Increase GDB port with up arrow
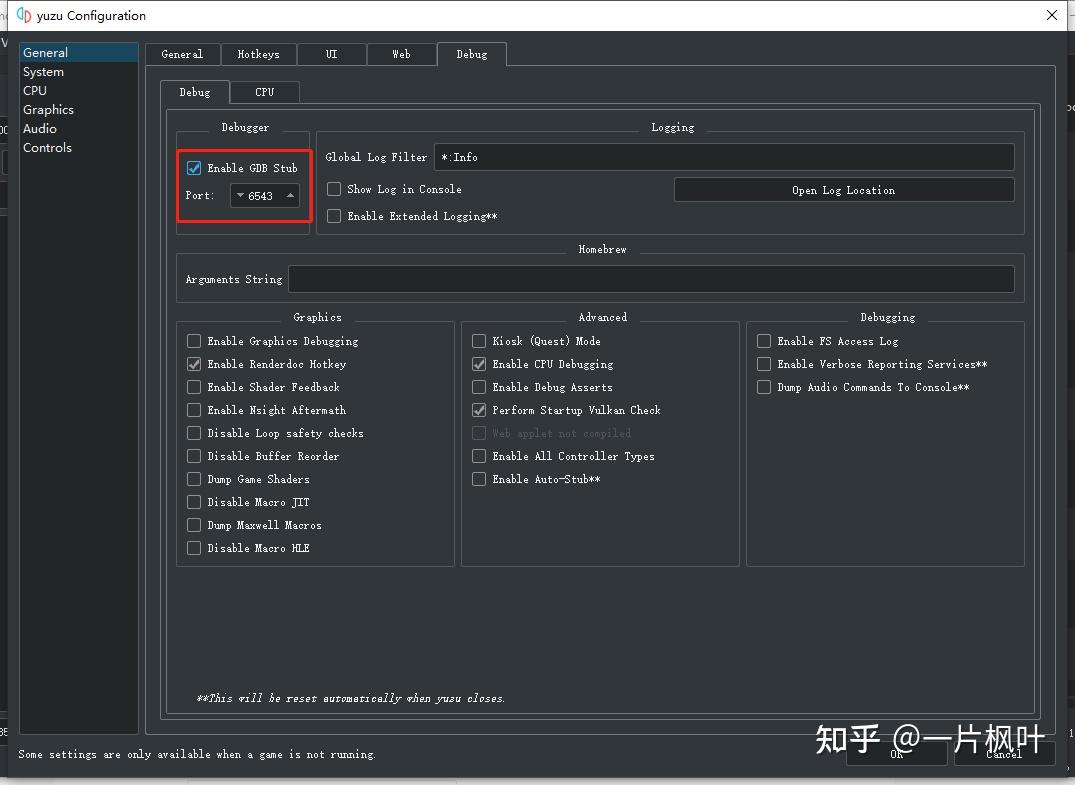 coord(291,195)
